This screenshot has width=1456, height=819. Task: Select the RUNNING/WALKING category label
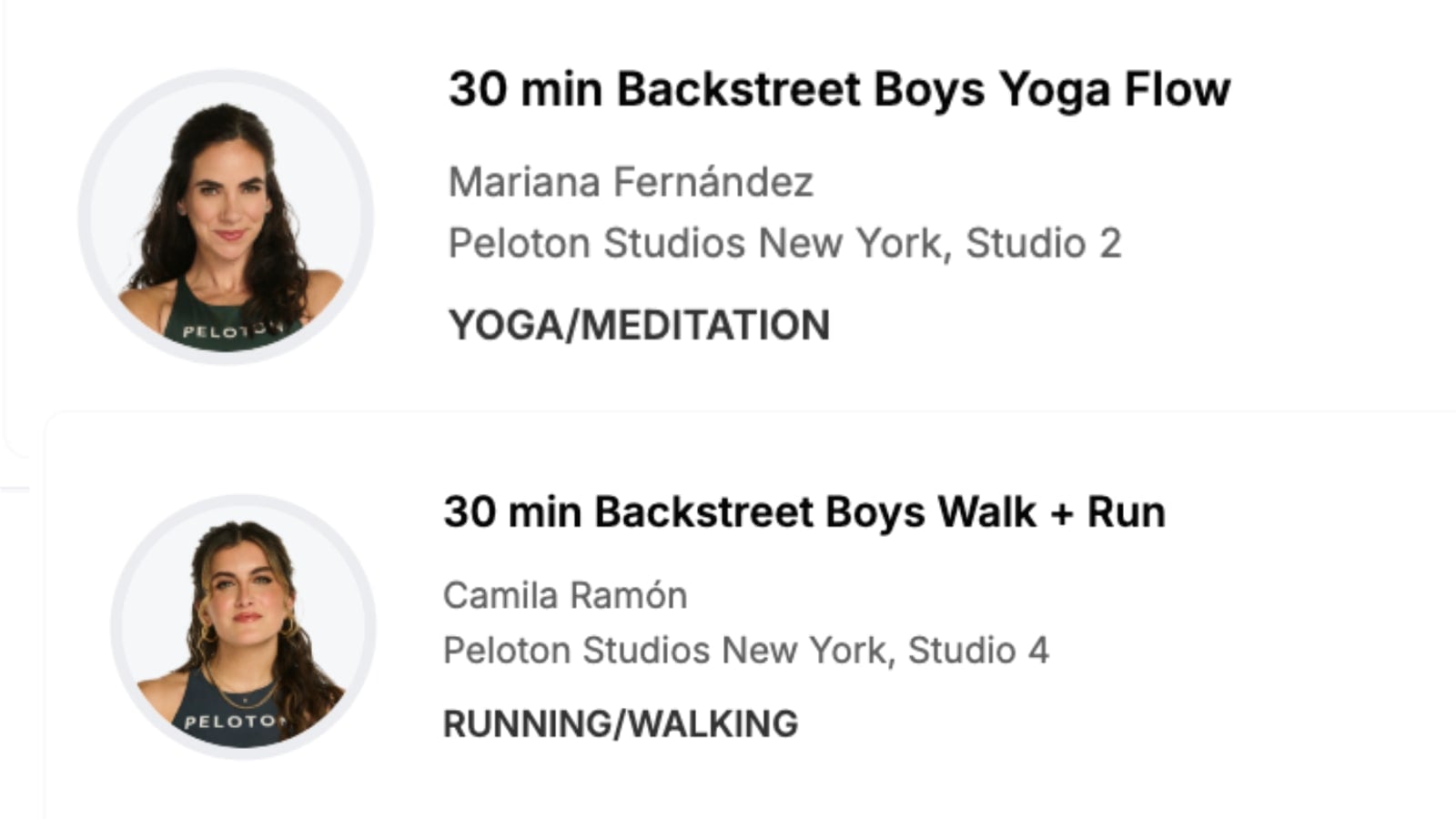(620, 723)
